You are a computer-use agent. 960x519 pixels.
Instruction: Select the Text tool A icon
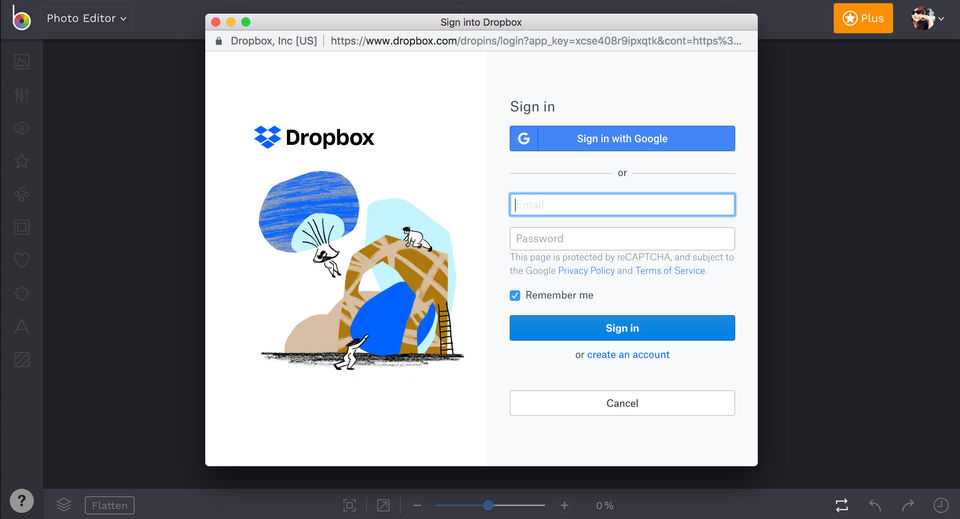(x=21, y=326)
